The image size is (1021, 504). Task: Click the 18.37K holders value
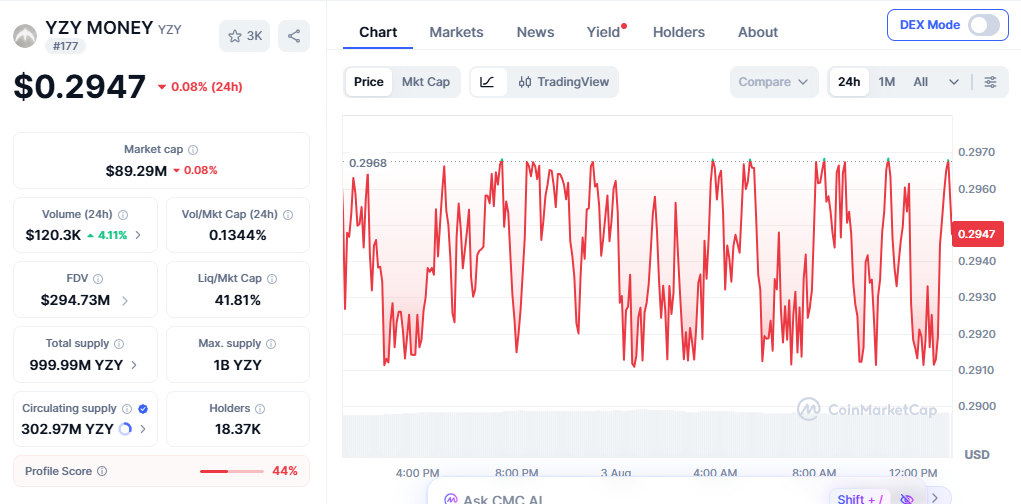click(238, 429)
